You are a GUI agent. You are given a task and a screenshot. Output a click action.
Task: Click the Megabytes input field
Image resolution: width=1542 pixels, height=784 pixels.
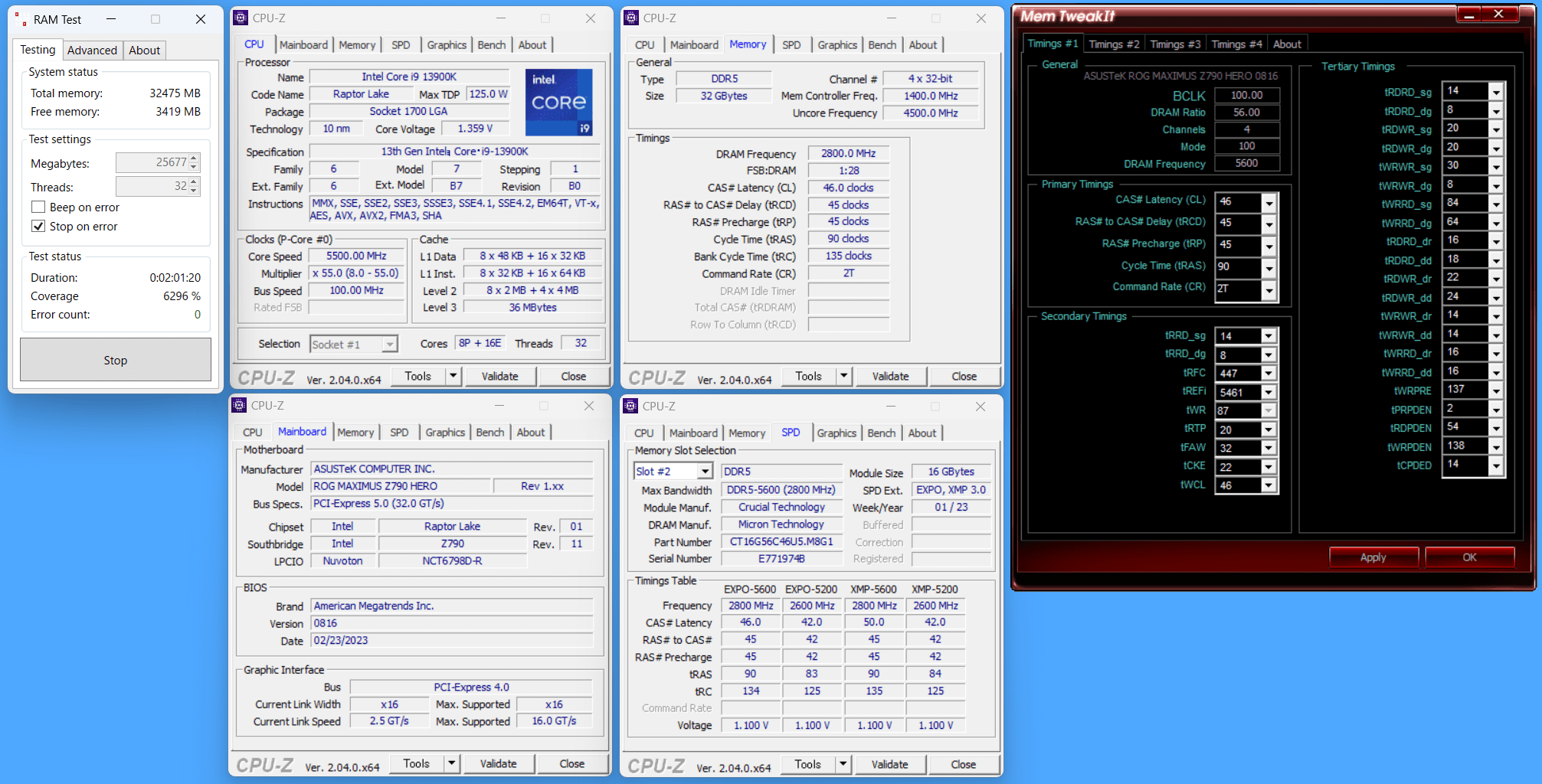tap(152, 163)
